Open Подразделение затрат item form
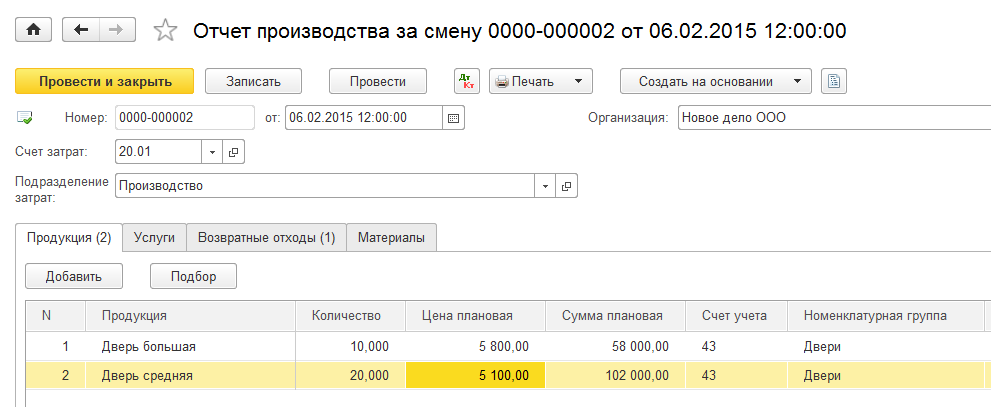The height and width of the screenshot is (407, 991). click(567, 186)
